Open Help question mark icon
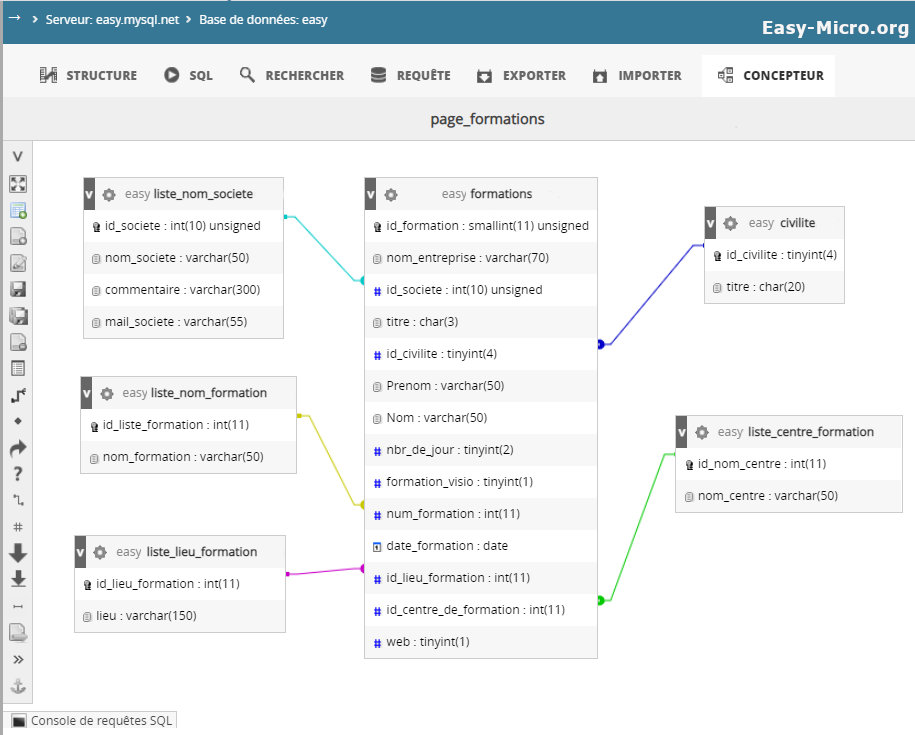Image resolution: width=915 pixels, height=735 pixels. pyautogui.click(x=18, y=474)
